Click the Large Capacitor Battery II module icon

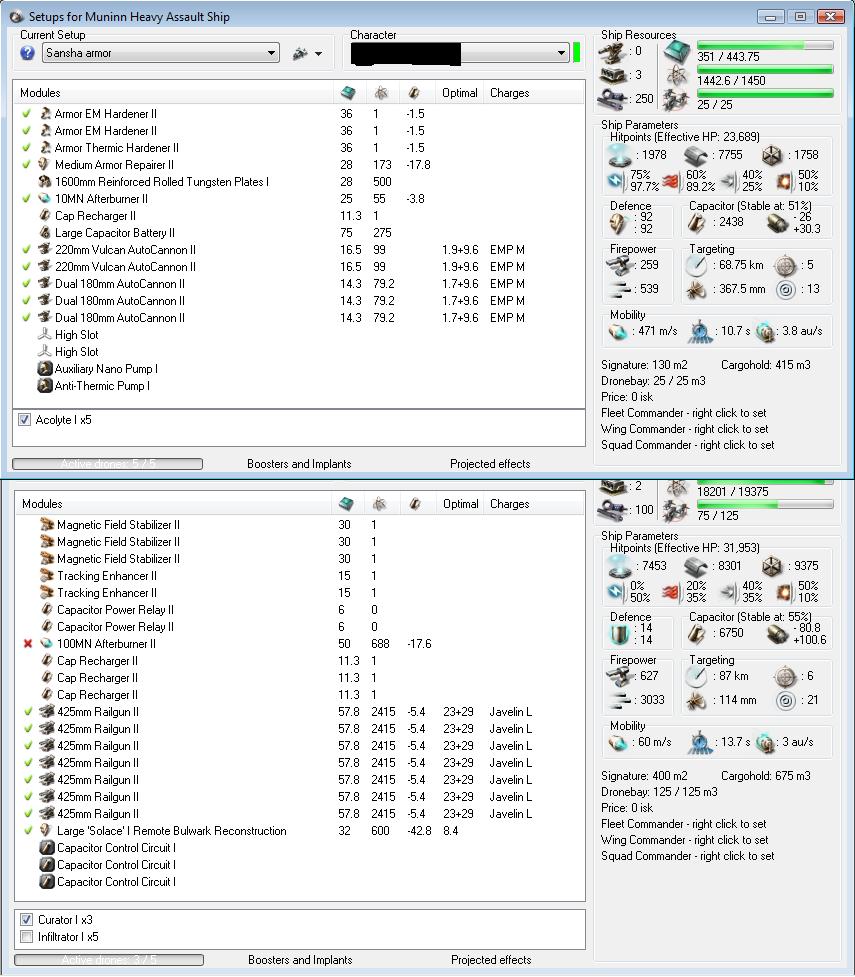tap(45, 233)
